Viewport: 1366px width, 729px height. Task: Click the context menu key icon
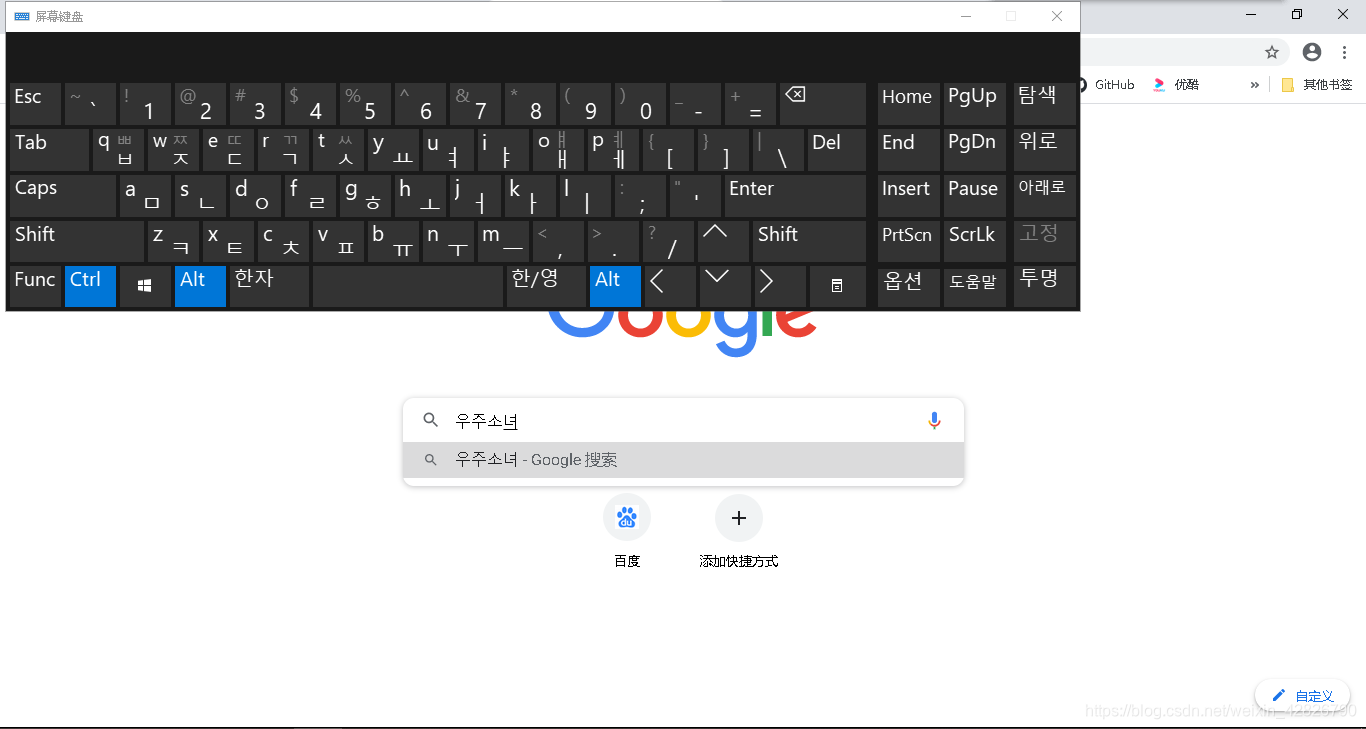click(x=837, y=286)
